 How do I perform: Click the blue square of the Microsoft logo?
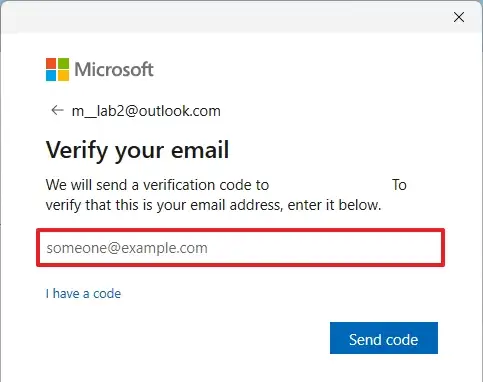coord(51,76)
